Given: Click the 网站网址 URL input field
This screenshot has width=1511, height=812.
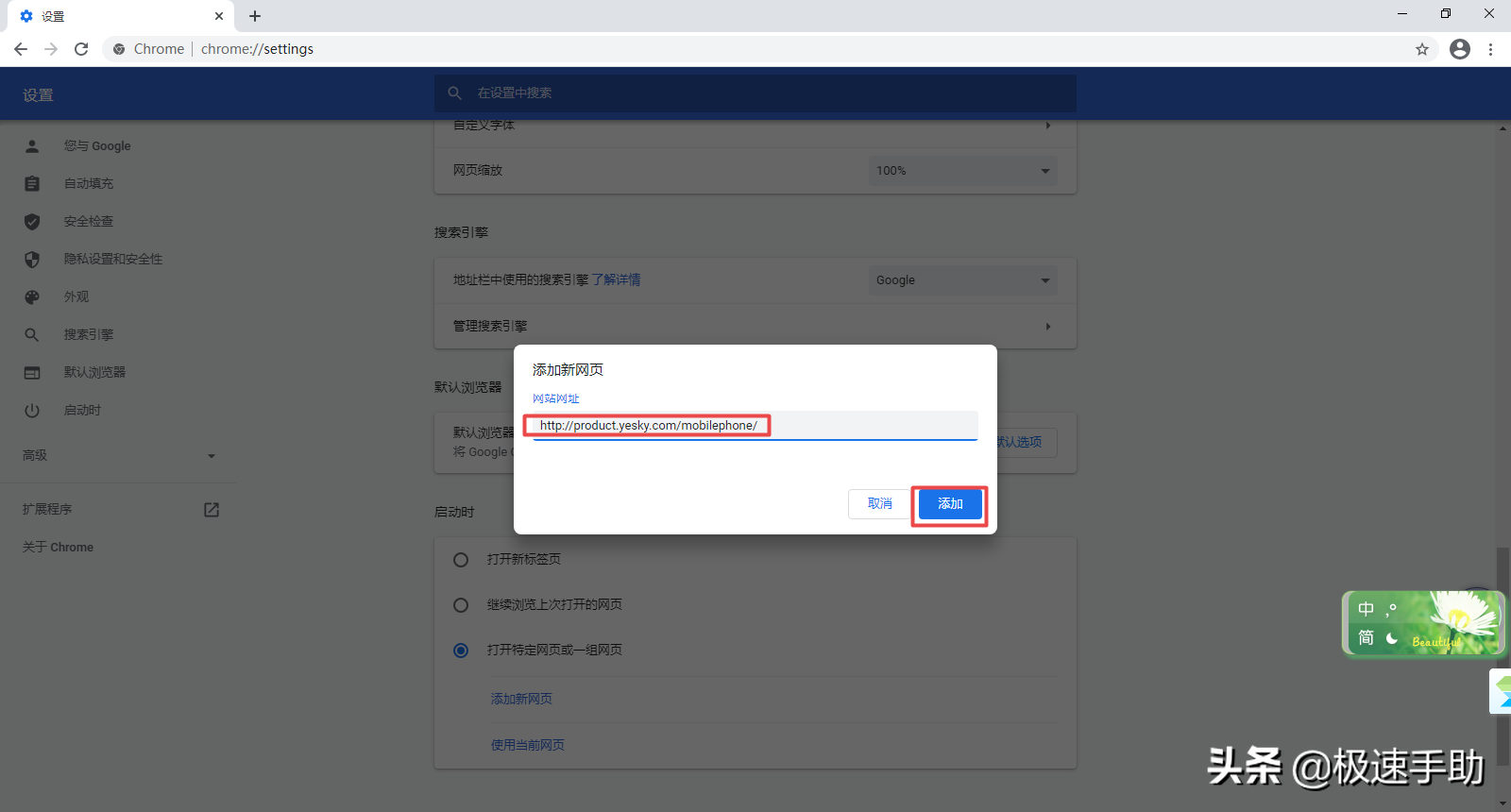Looking at the screenshot, I should pos(755,426).
